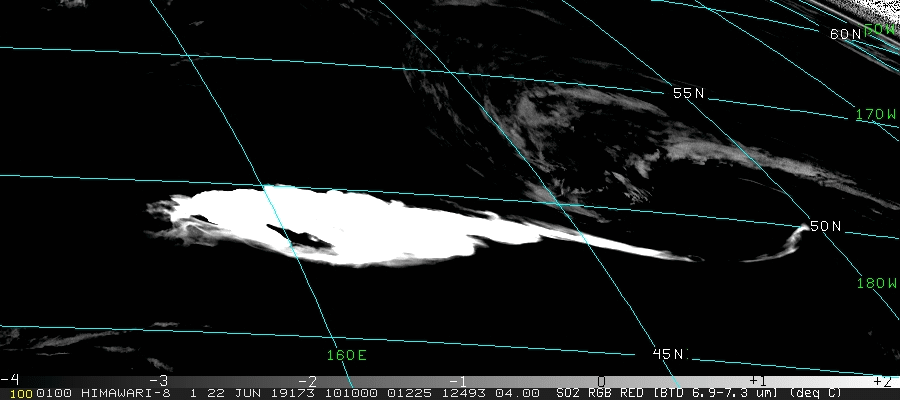Click the -3 tick on the grayscale bar
Viewport: 900px width, 400px height.
click(x=158, y=380)
